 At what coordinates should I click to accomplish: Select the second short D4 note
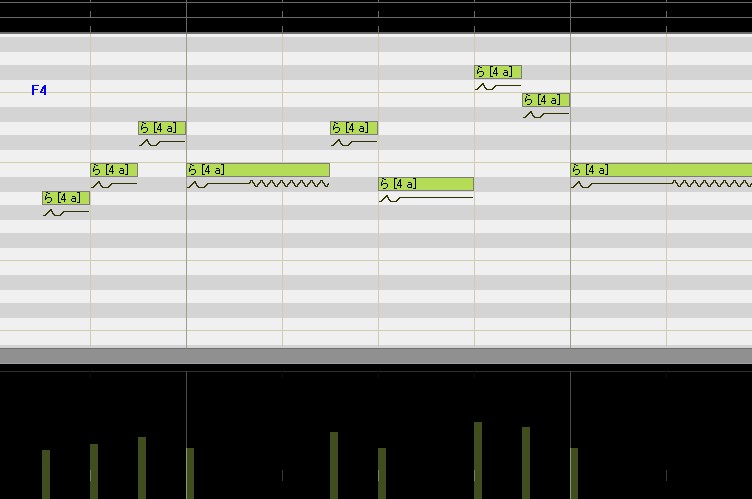pyautogui.click(x=354, y=128)
